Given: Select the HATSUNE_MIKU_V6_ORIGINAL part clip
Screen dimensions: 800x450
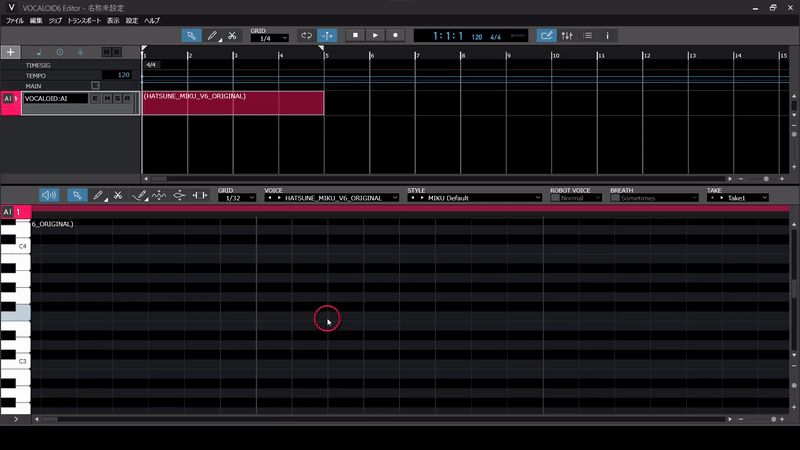Looking at the screenshot, I should (x=233, y=103).
